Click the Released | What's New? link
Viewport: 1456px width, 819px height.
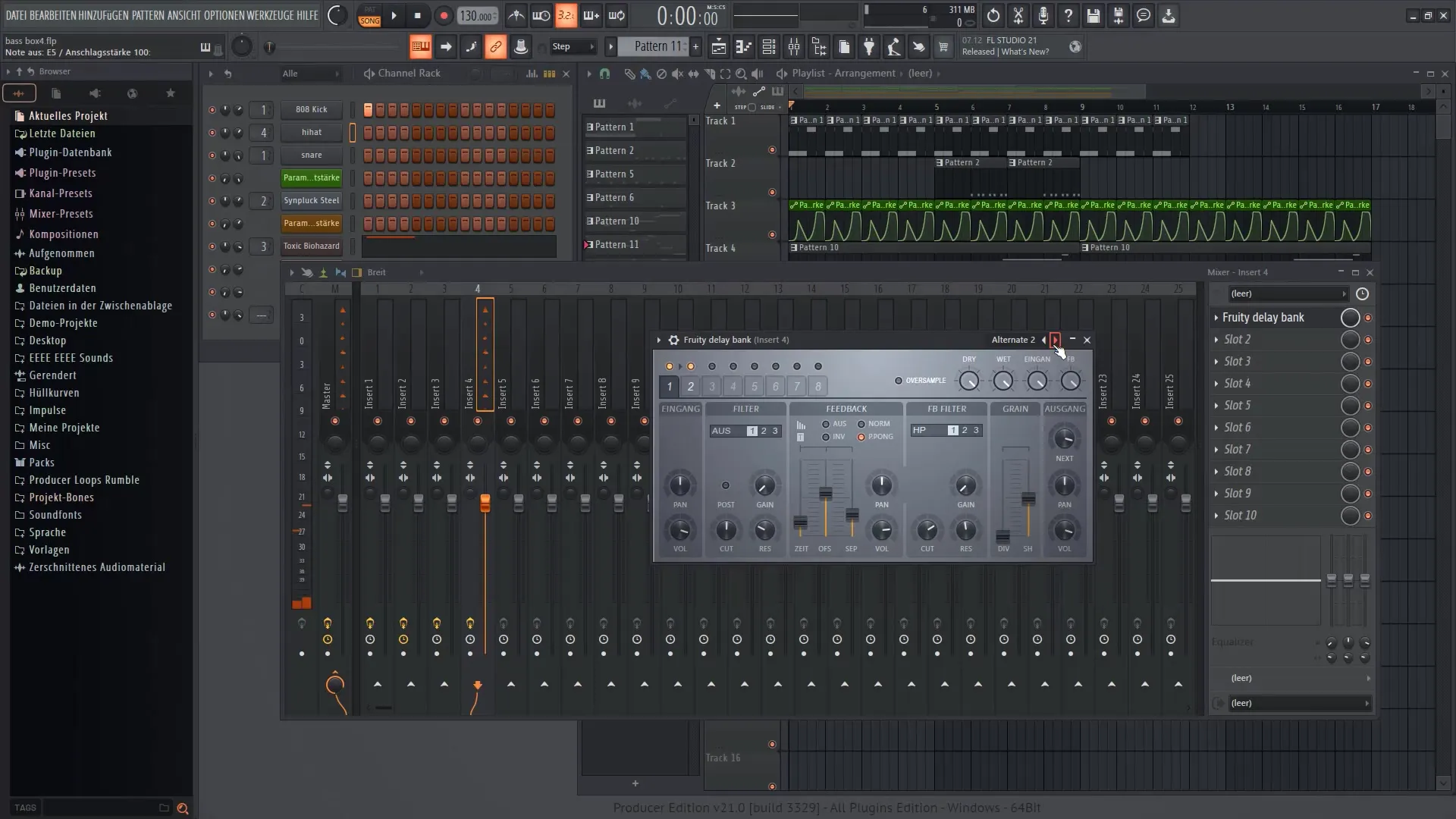[1006, 52]
